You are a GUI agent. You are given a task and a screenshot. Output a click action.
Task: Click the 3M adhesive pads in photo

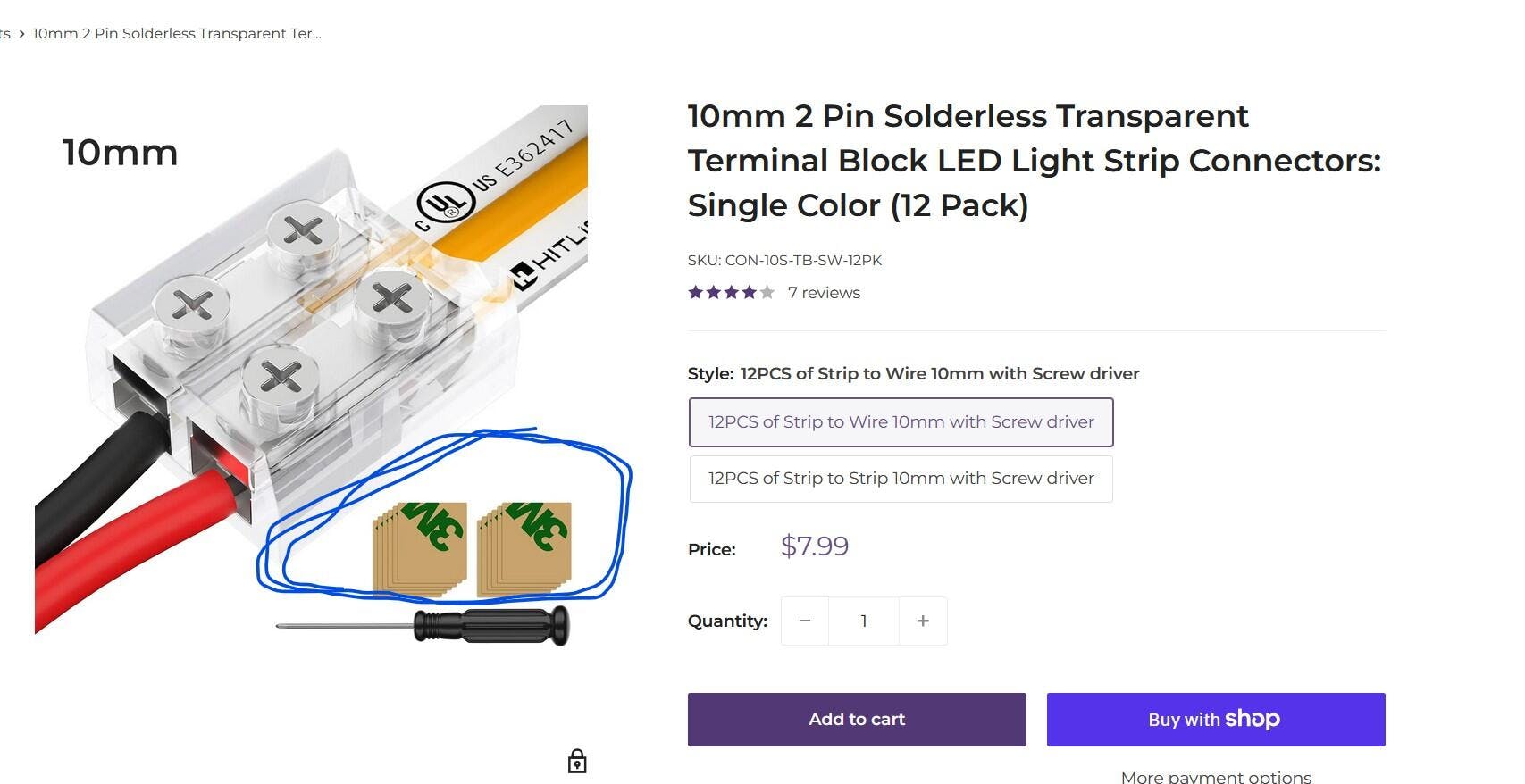[472, 548]
